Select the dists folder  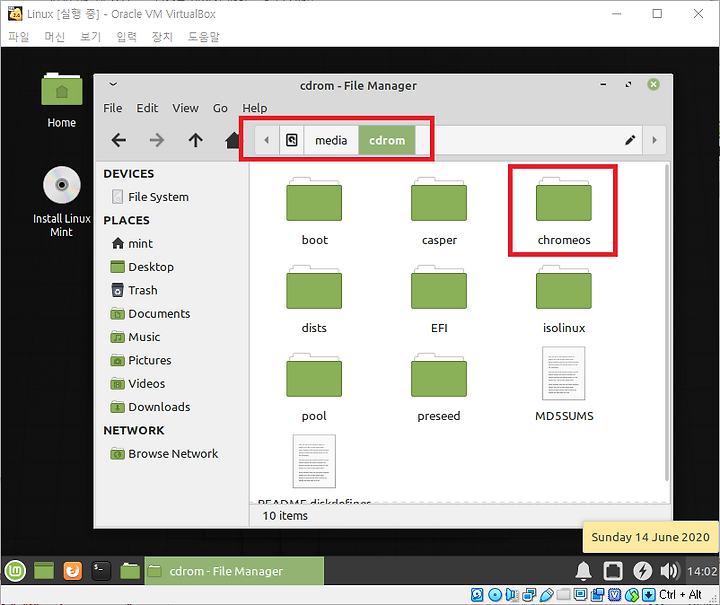coord(315,299)
